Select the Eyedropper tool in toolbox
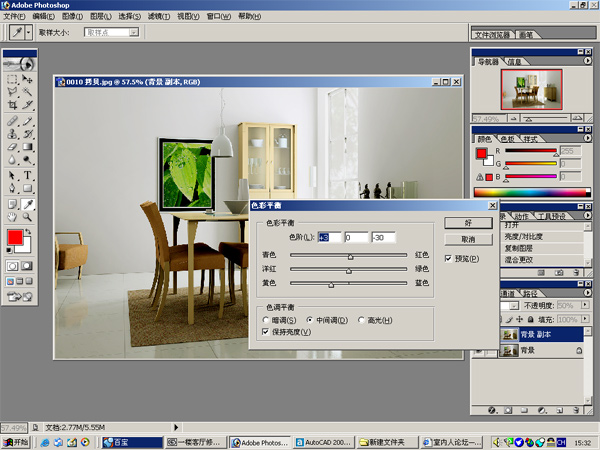 coord(27,204)
